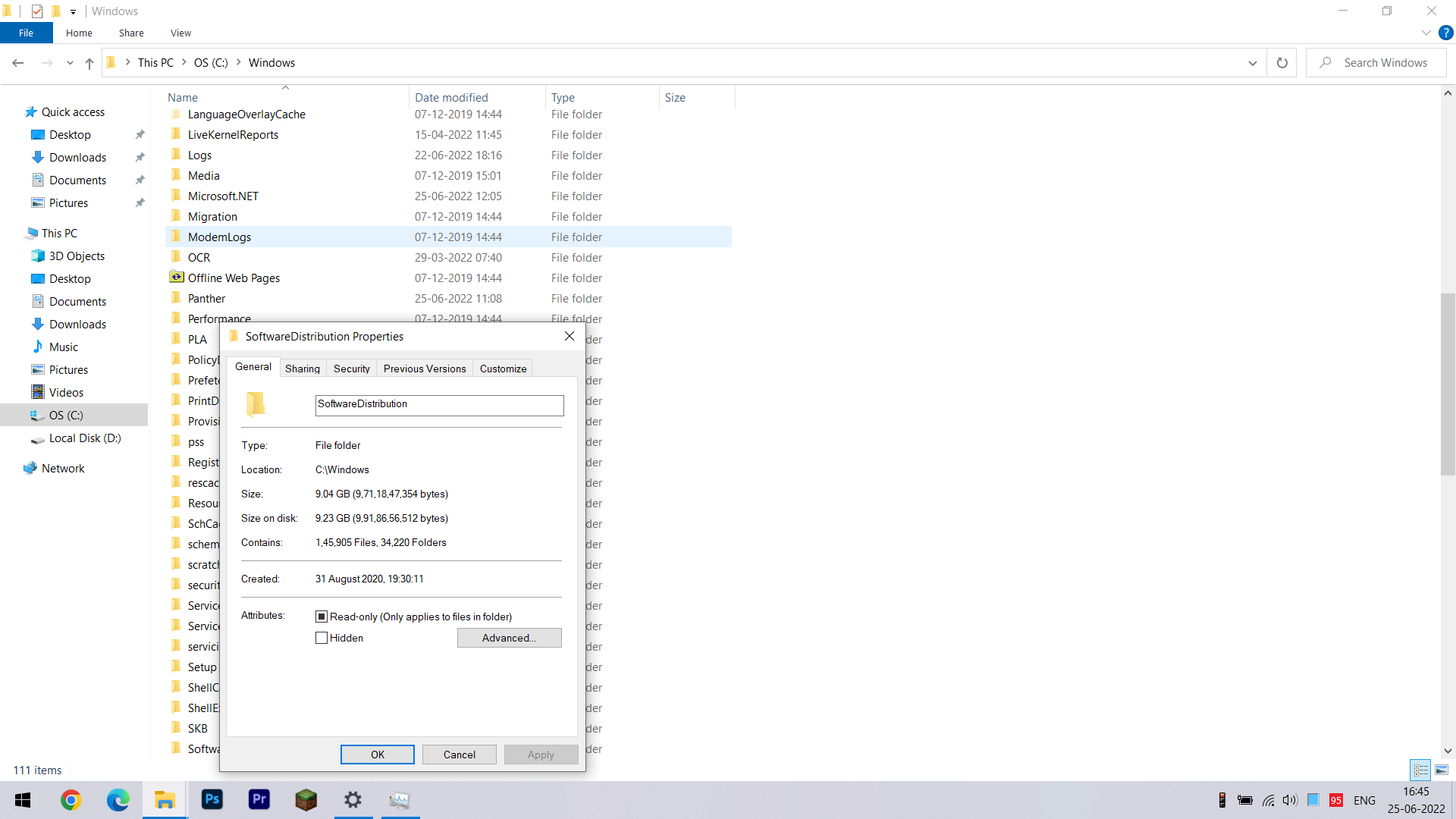Close the SoftwareDistribution Properties dialog
This screenshot has height=819, width=1456.
[x=570, y=336]
